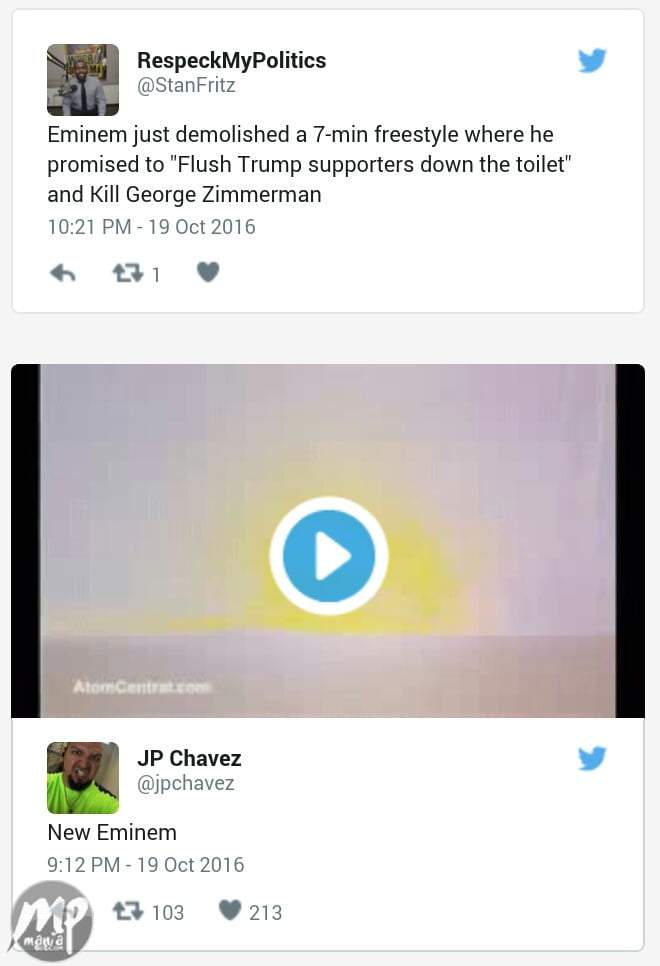Open the @StanFritz handle
Image resolution: width=660 pixels, height=966 pixels.
click(186, 85)
